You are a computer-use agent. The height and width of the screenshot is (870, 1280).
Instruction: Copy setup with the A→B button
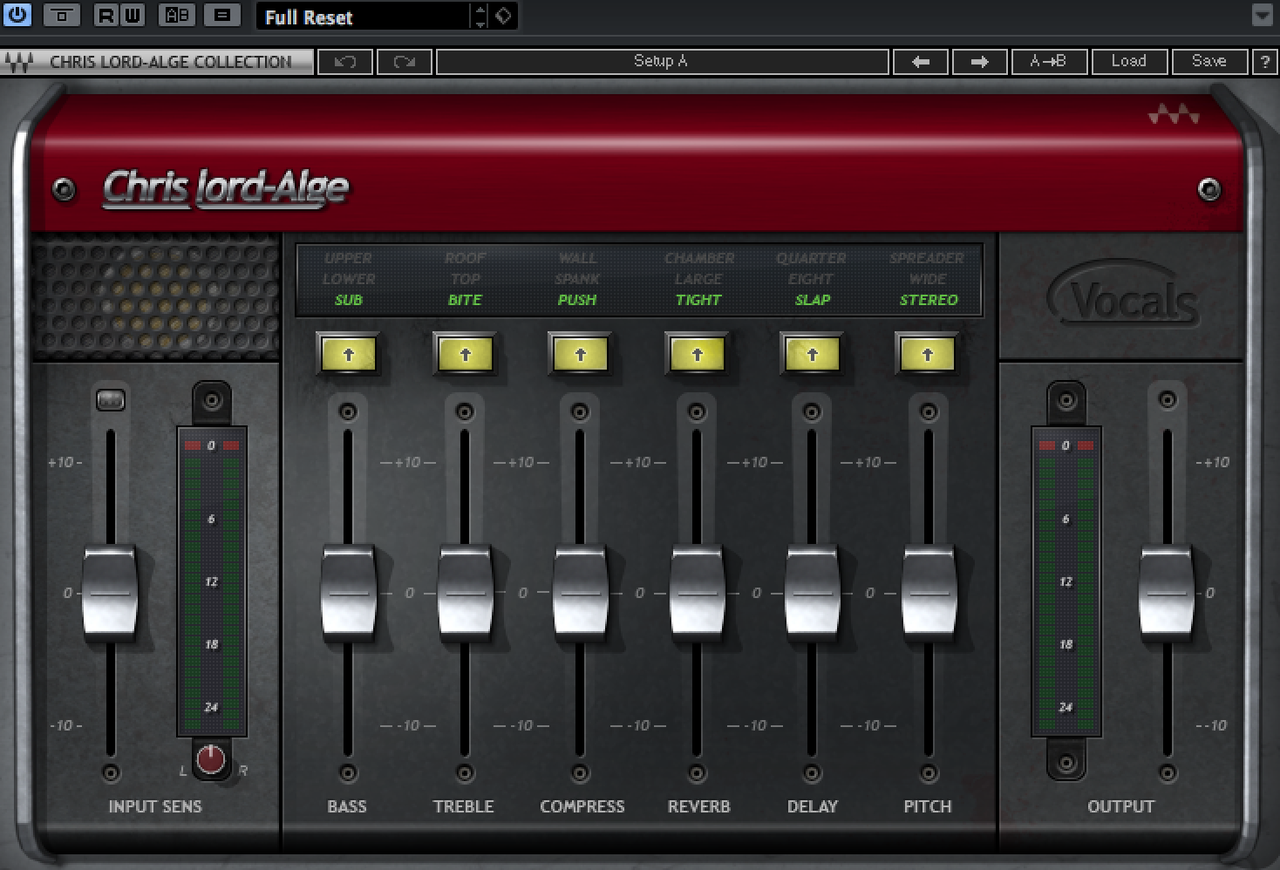pos(1049,62)
